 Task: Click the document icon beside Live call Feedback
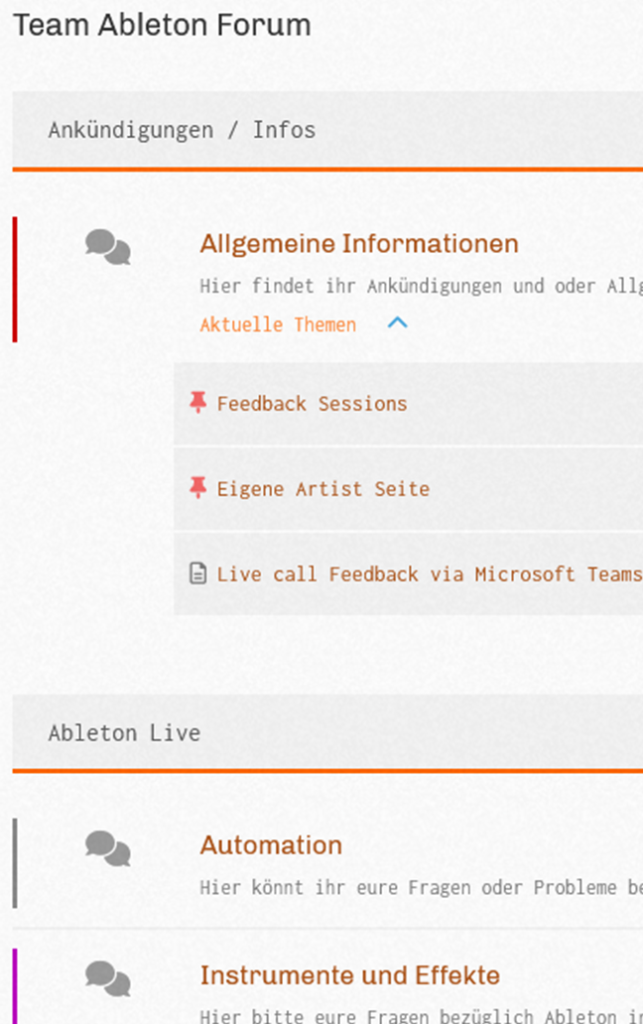pos(198,573)
